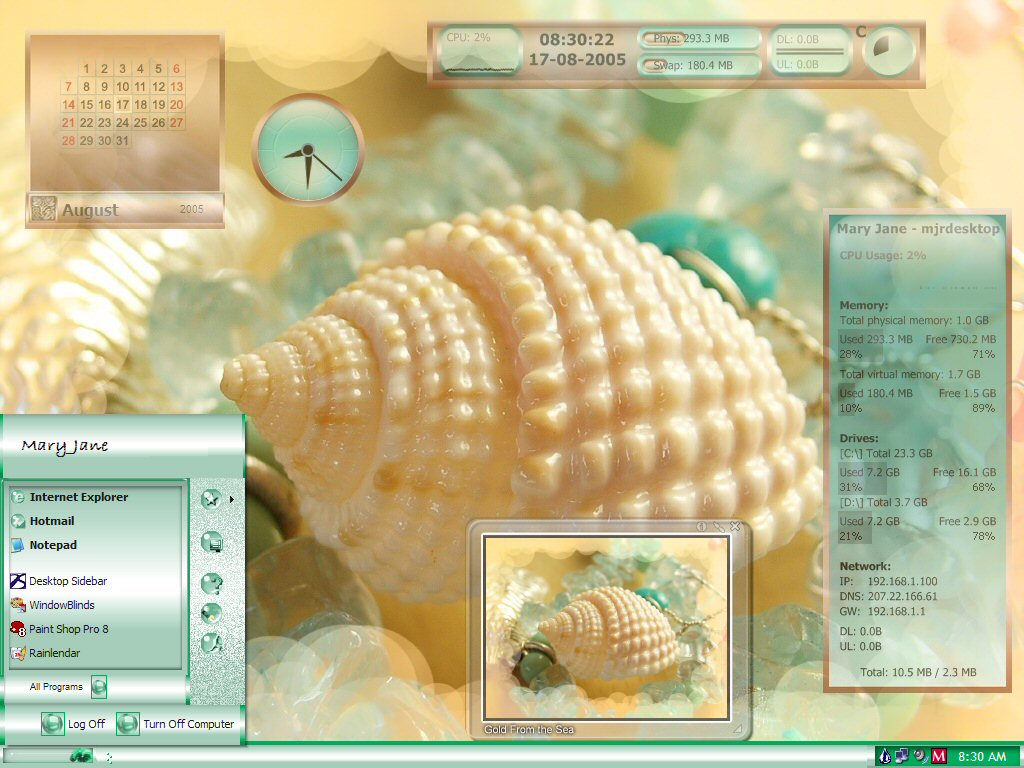Click Log Off button

pyautogui.click(x=73, y=724)
